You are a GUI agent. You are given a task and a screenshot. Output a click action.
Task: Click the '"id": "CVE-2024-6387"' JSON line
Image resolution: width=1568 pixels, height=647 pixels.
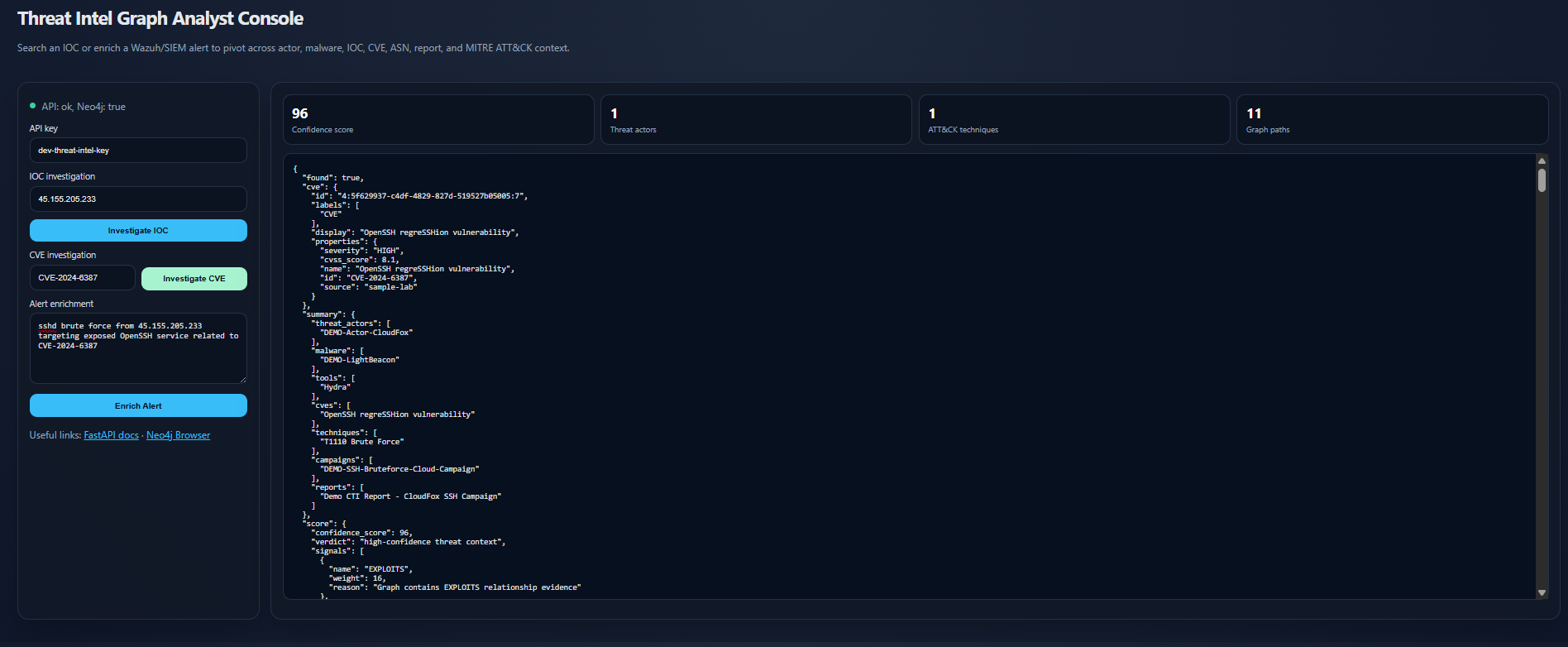click(368, 278)
